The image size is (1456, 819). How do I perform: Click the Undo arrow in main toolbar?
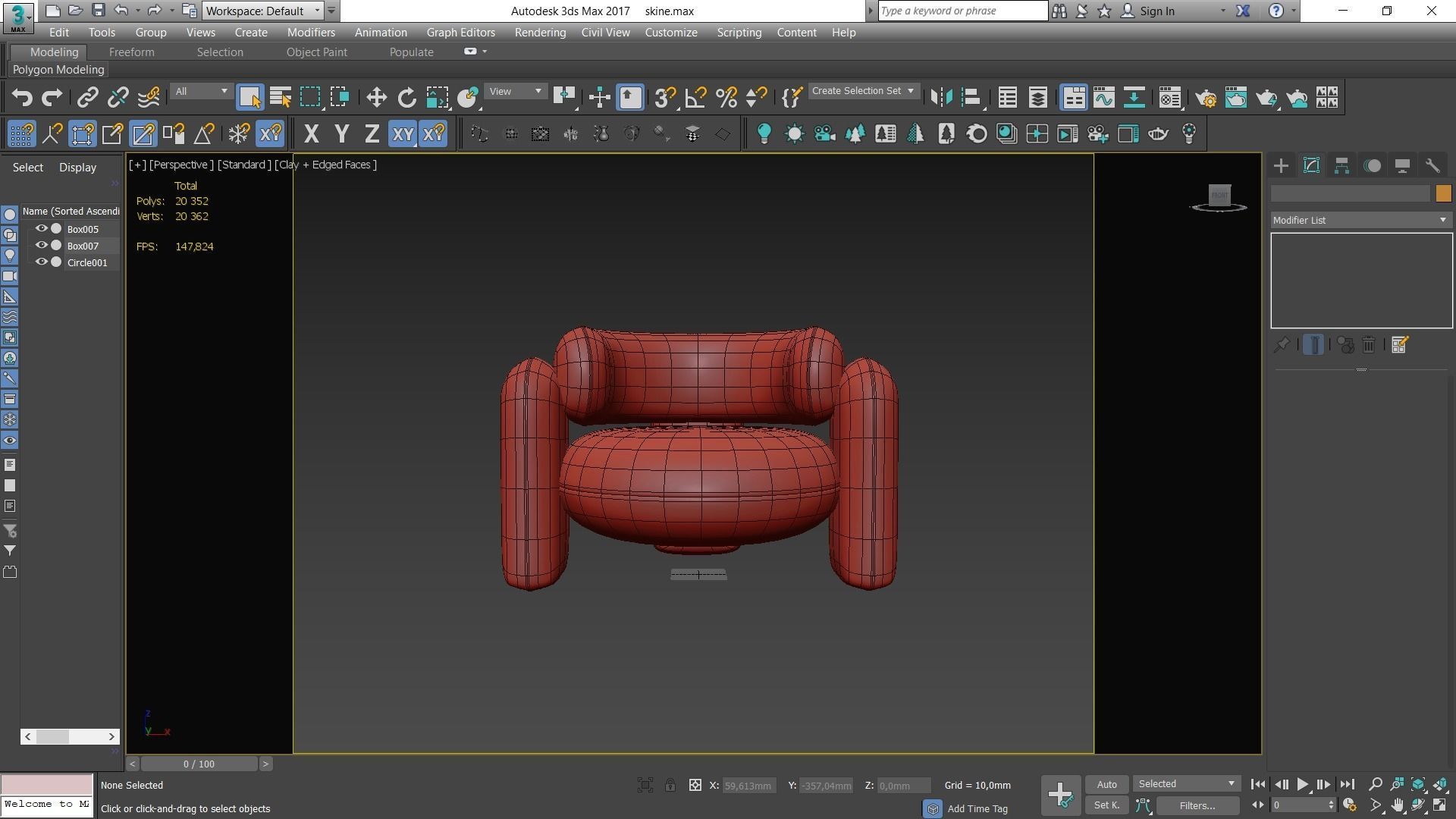click(x=22, y=98)
